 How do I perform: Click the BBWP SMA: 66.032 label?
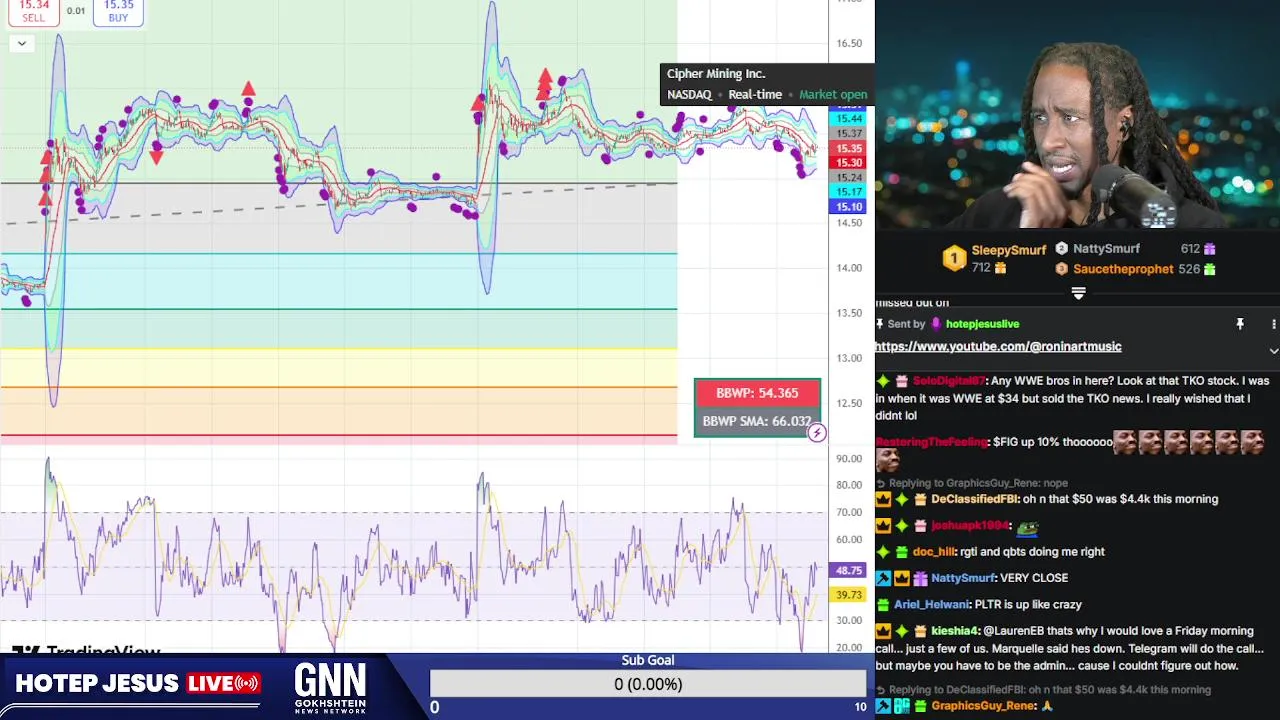coord(757,421)
